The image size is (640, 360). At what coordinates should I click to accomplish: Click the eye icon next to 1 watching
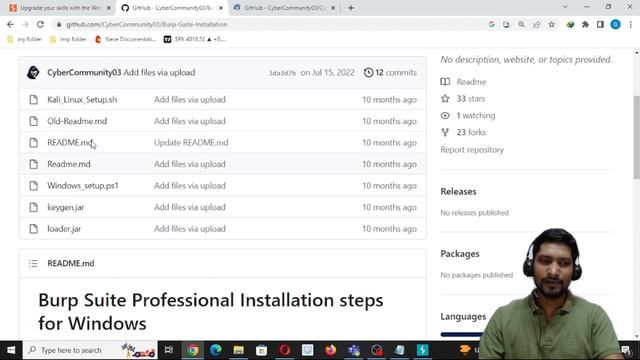tap(445, 116)
